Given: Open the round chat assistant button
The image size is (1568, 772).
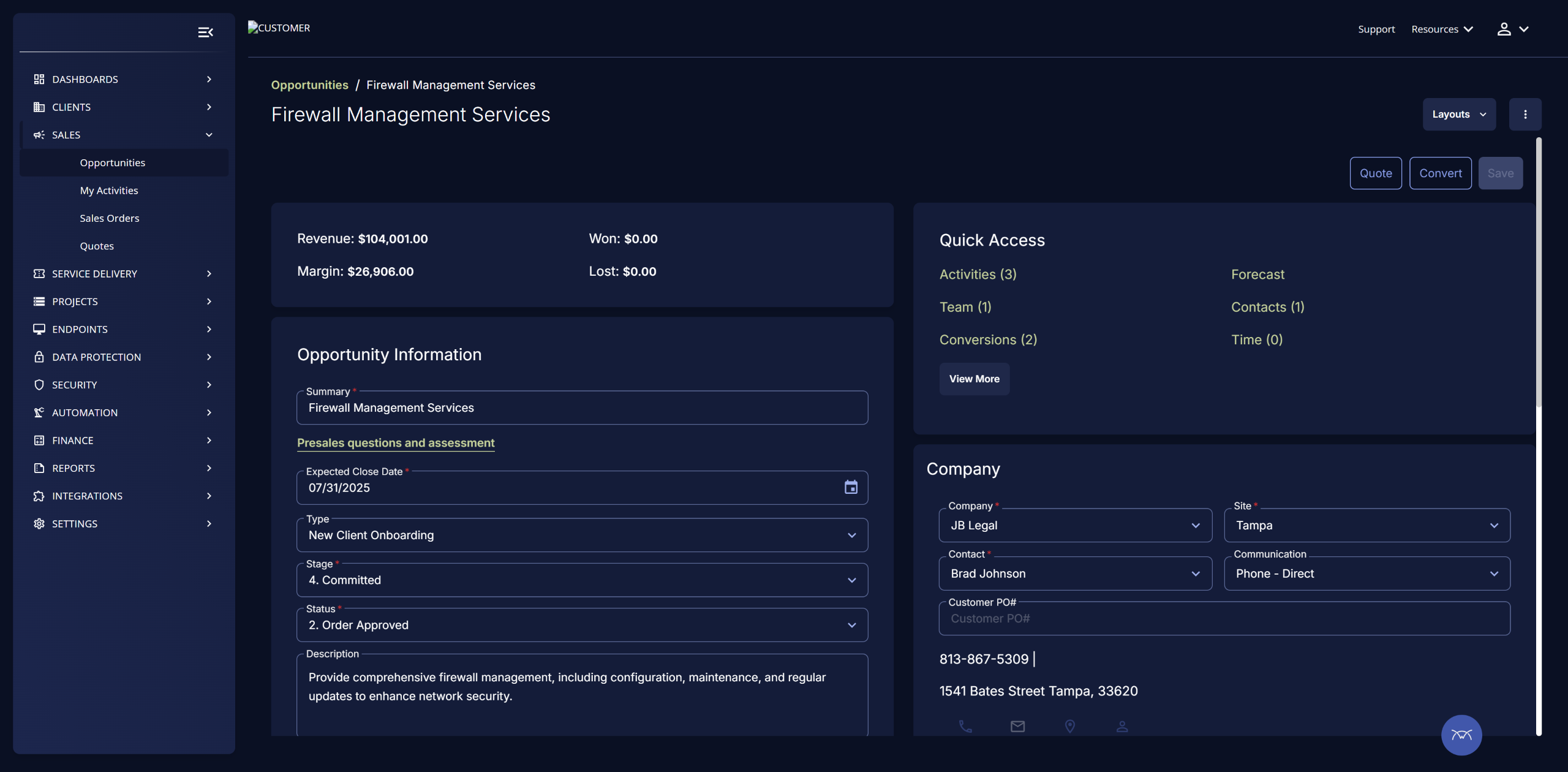Looking at the screenshot, I should tap(1461, 735).
